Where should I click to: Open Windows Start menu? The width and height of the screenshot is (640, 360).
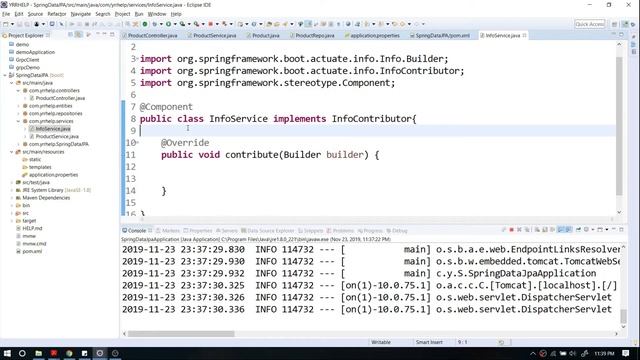pyautogui.click(x=7, y=353)
